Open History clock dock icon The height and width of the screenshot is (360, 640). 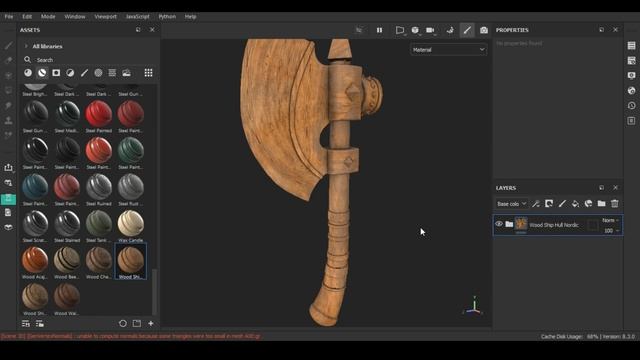pos(631,106)
